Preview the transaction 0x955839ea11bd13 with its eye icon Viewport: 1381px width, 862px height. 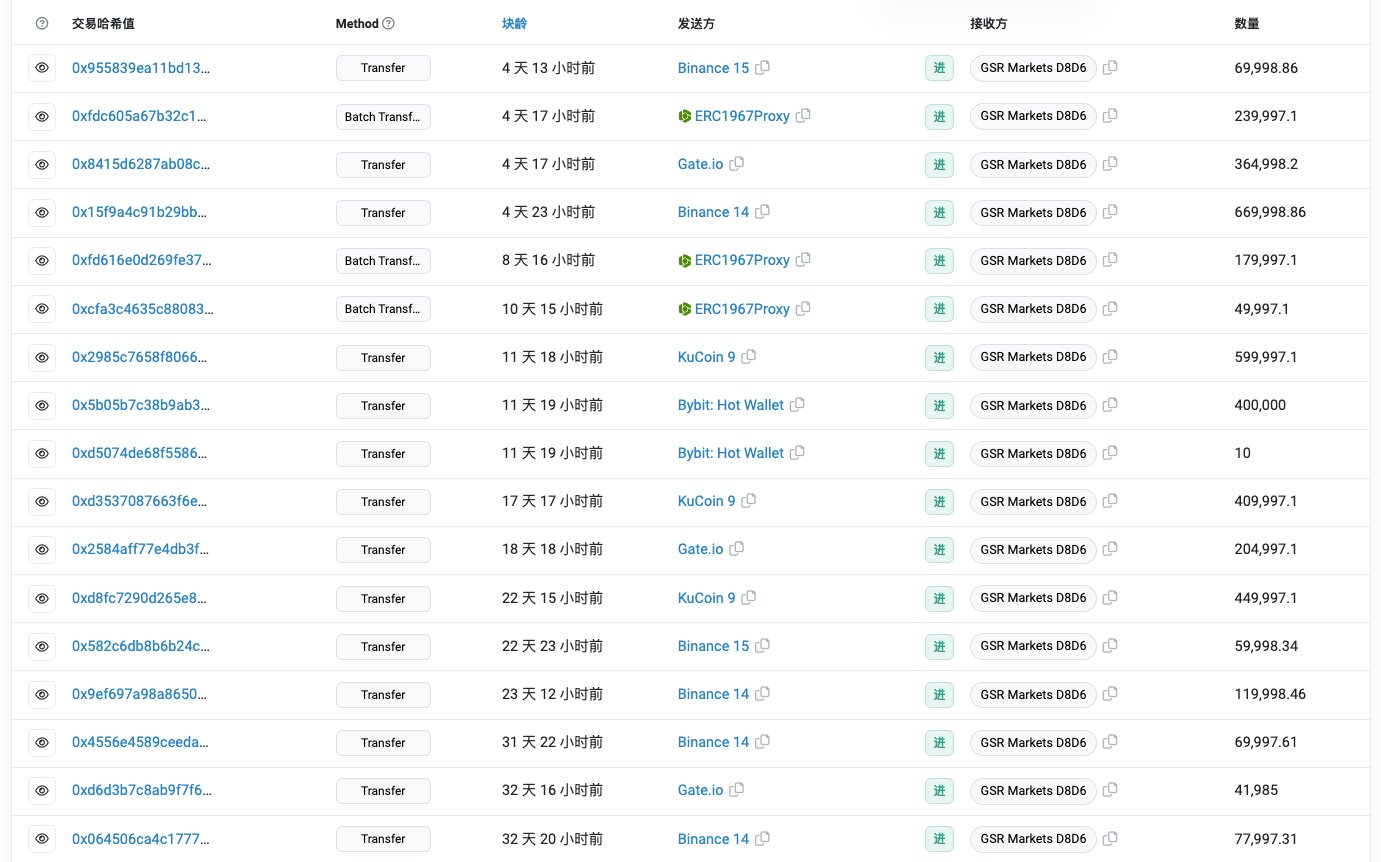(42, 68)
